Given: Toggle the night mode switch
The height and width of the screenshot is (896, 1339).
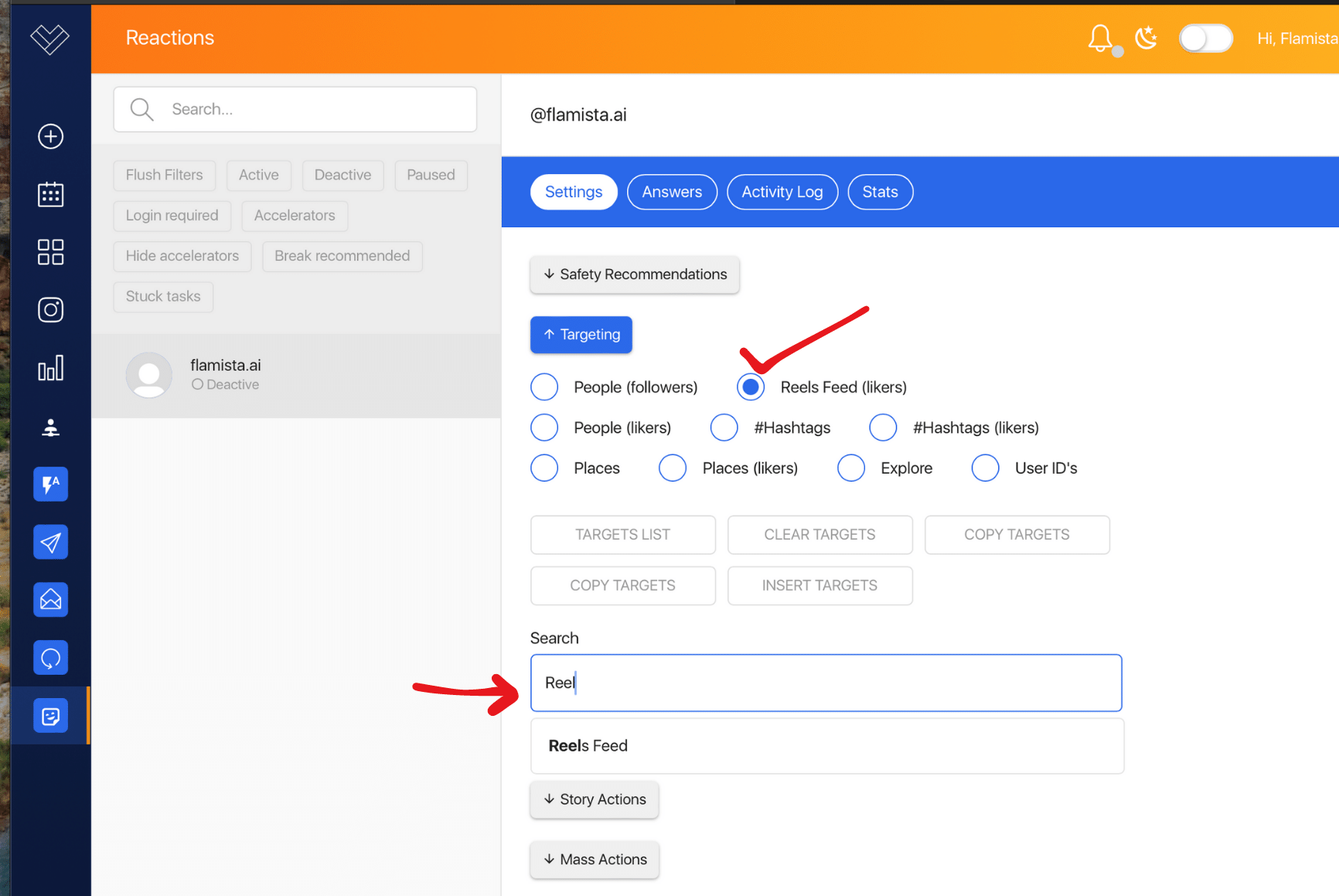Looking at the screenshot, I should point(1205,39).
